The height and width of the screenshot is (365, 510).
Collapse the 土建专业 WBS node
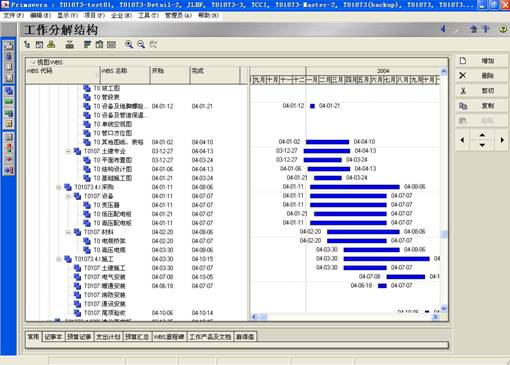(x=68, y=151)
